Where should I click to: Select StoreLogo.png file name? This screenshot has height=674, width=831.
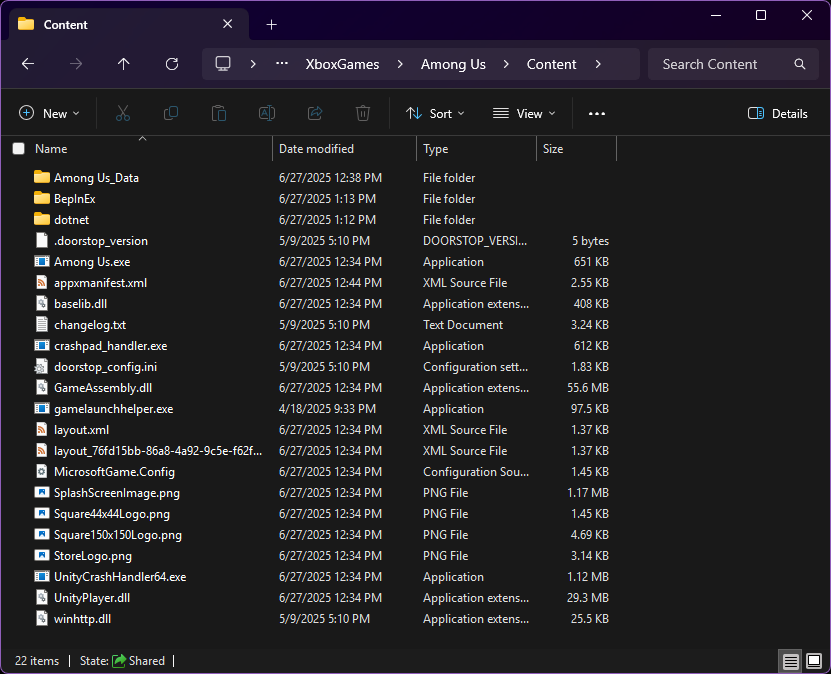pos(93,555)
